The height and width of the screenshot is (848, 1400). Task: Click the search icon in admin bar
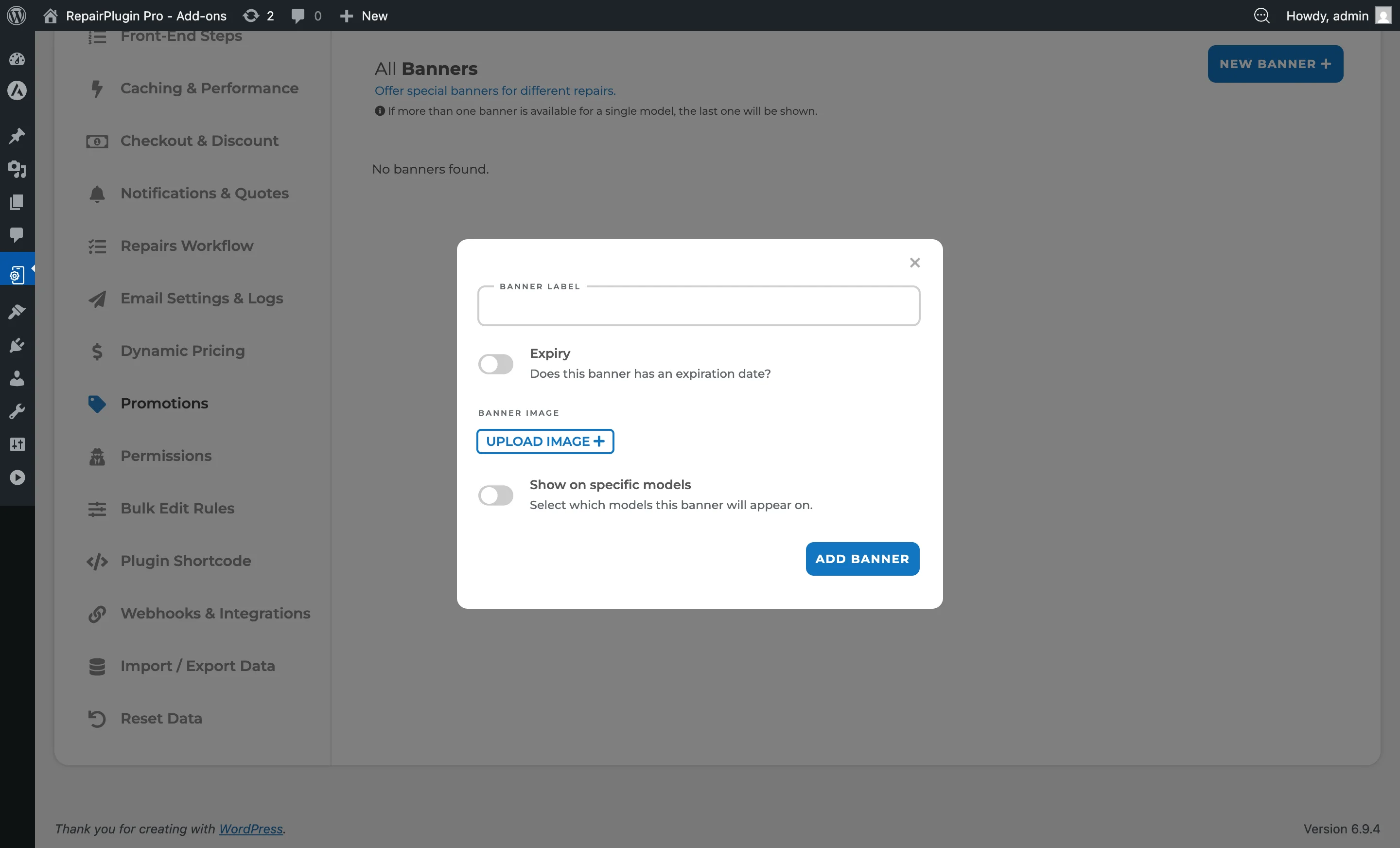click(x=1261, y=16)
